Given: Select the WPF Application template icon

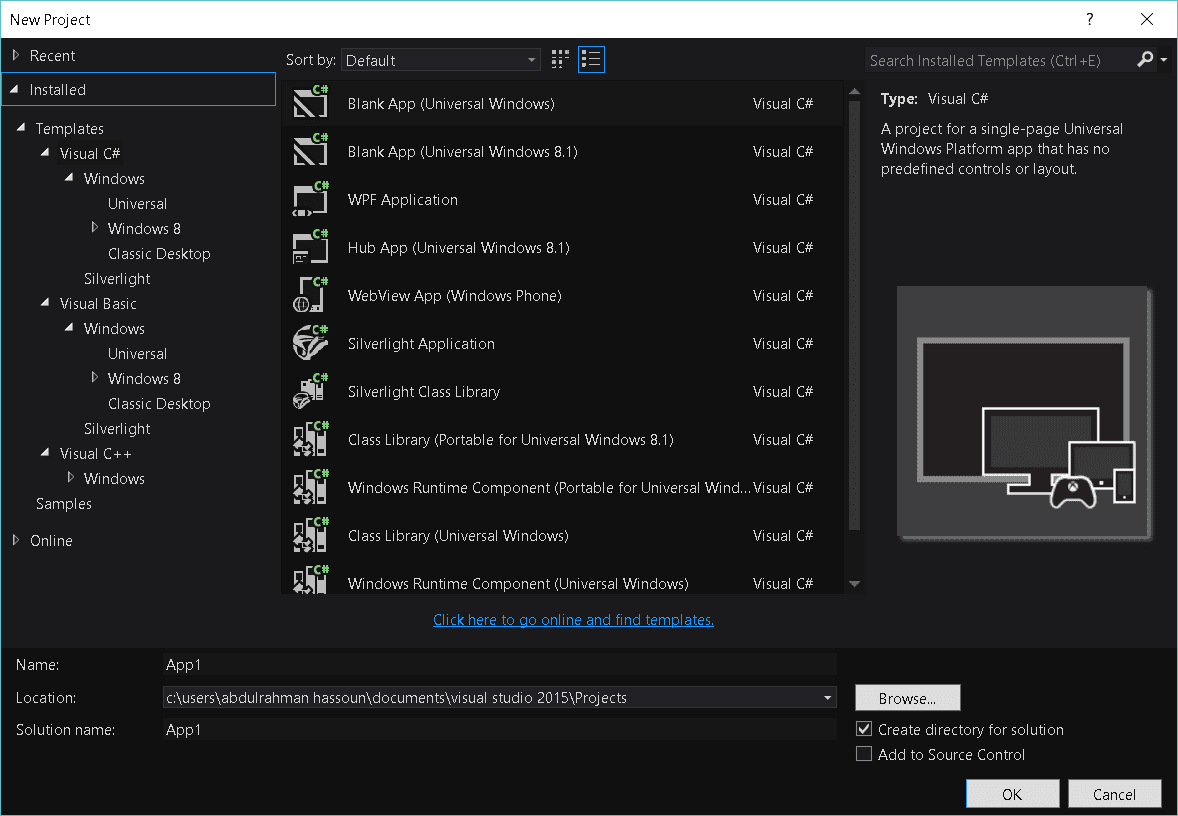Looking at the screenshot, I should click(310, 199).
